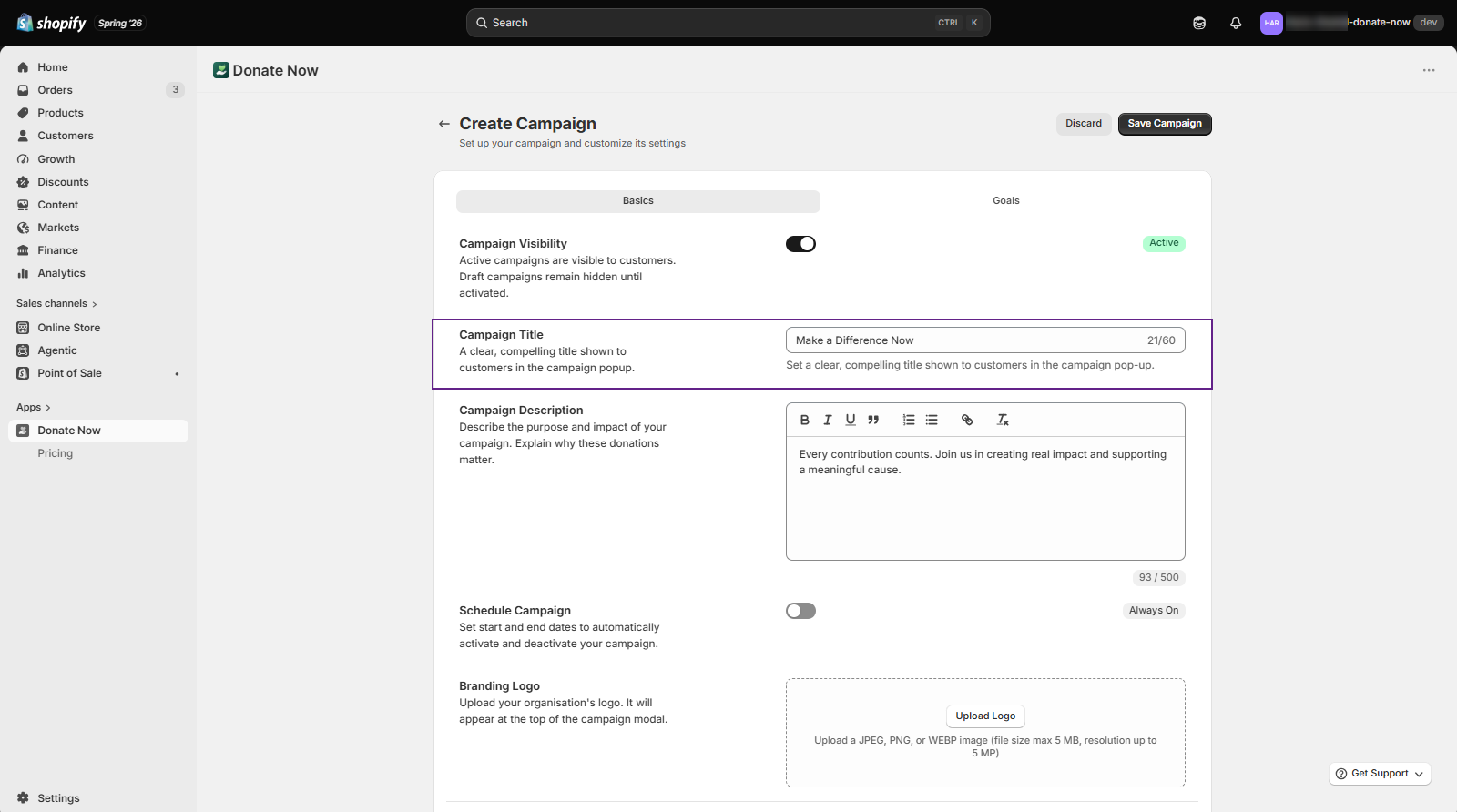Viewport: 1457px width, 812px height.
Task: Click the pin dot next to Point of Sale
Action: (177, 374)
